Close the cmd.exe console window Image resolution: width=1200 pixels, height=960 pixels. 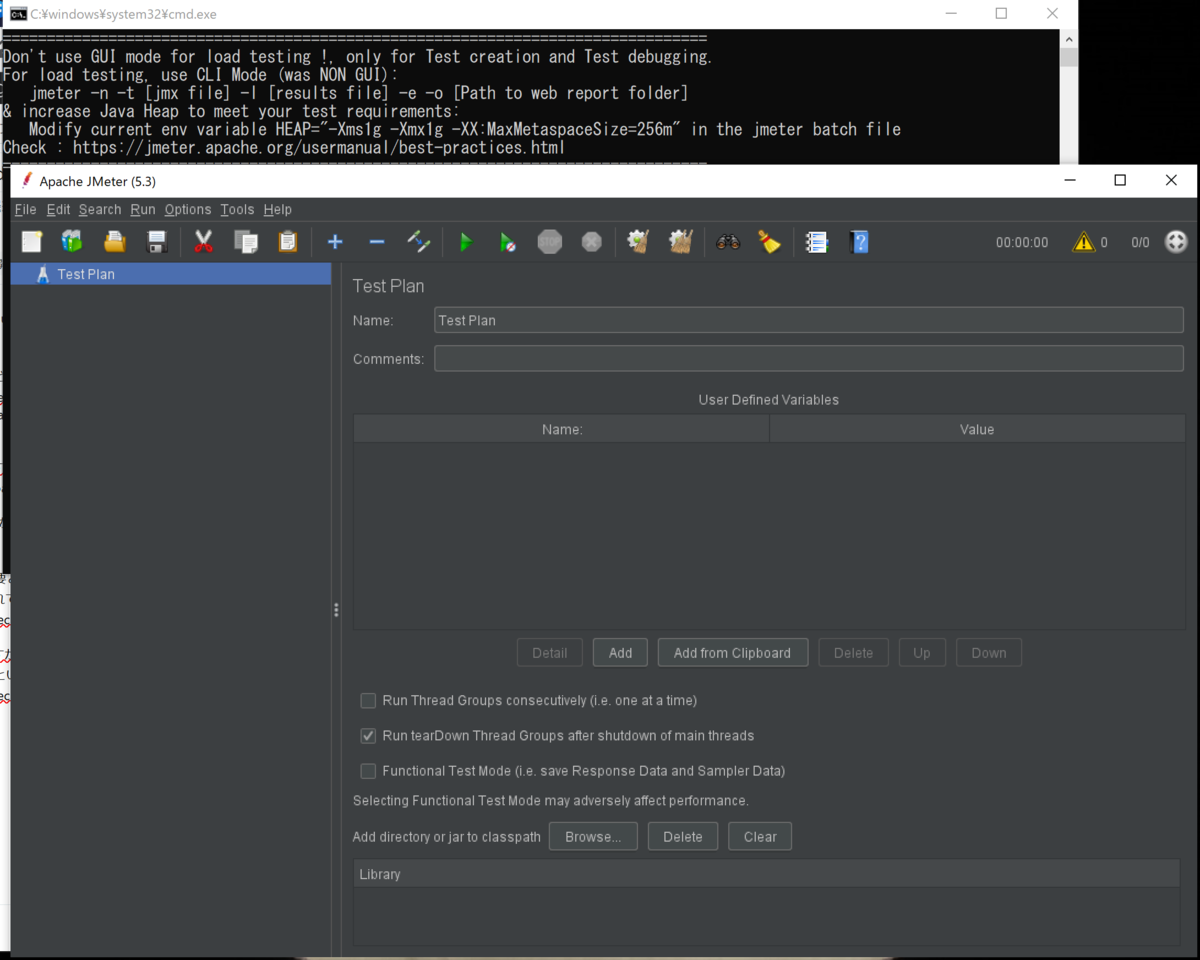(x=1052, y=14)
